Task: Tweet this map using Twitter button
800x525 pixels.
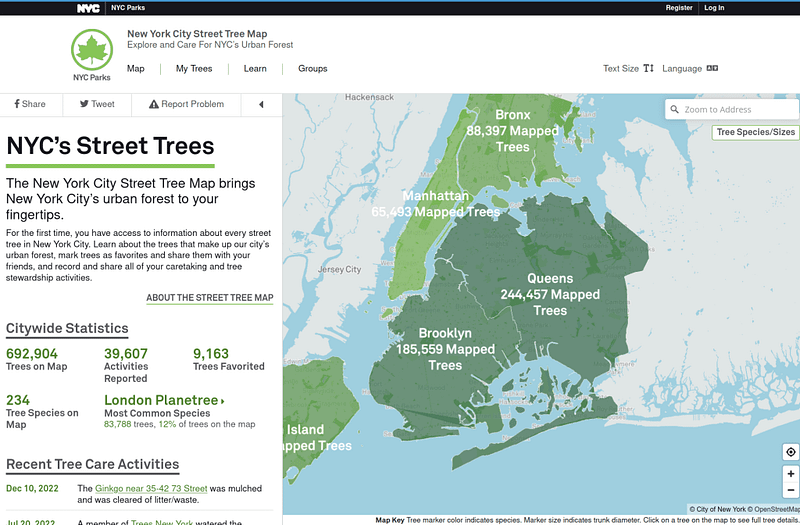Action: click(84, 104)
